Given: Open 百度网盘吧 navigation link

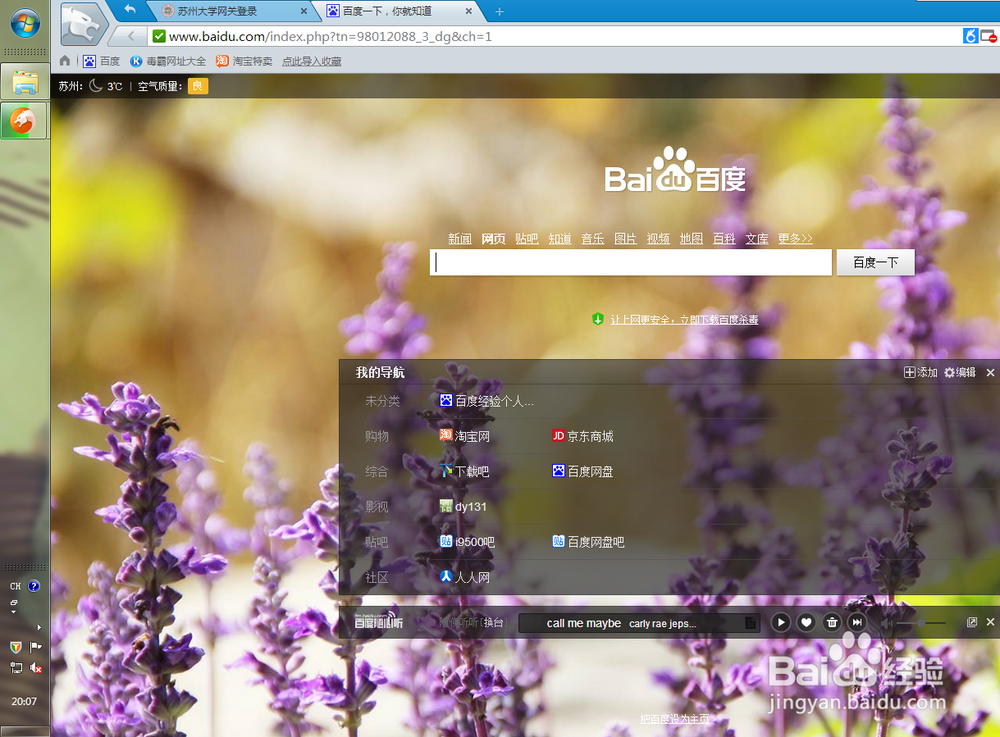Looking at the screenshot, I should tap(588, 542).
